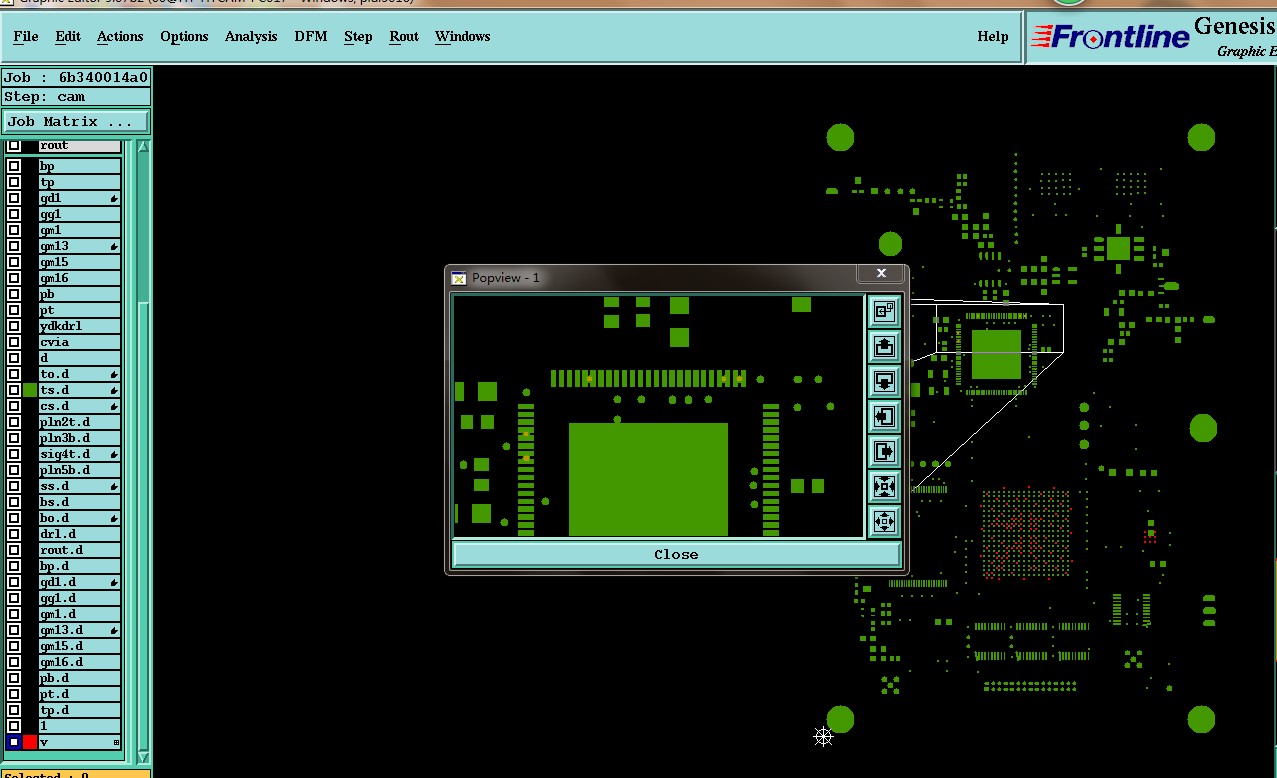Click the marker icon on layer bo.d
The width and height of the screenshot is (1277, 778).
tap(114, 518)
